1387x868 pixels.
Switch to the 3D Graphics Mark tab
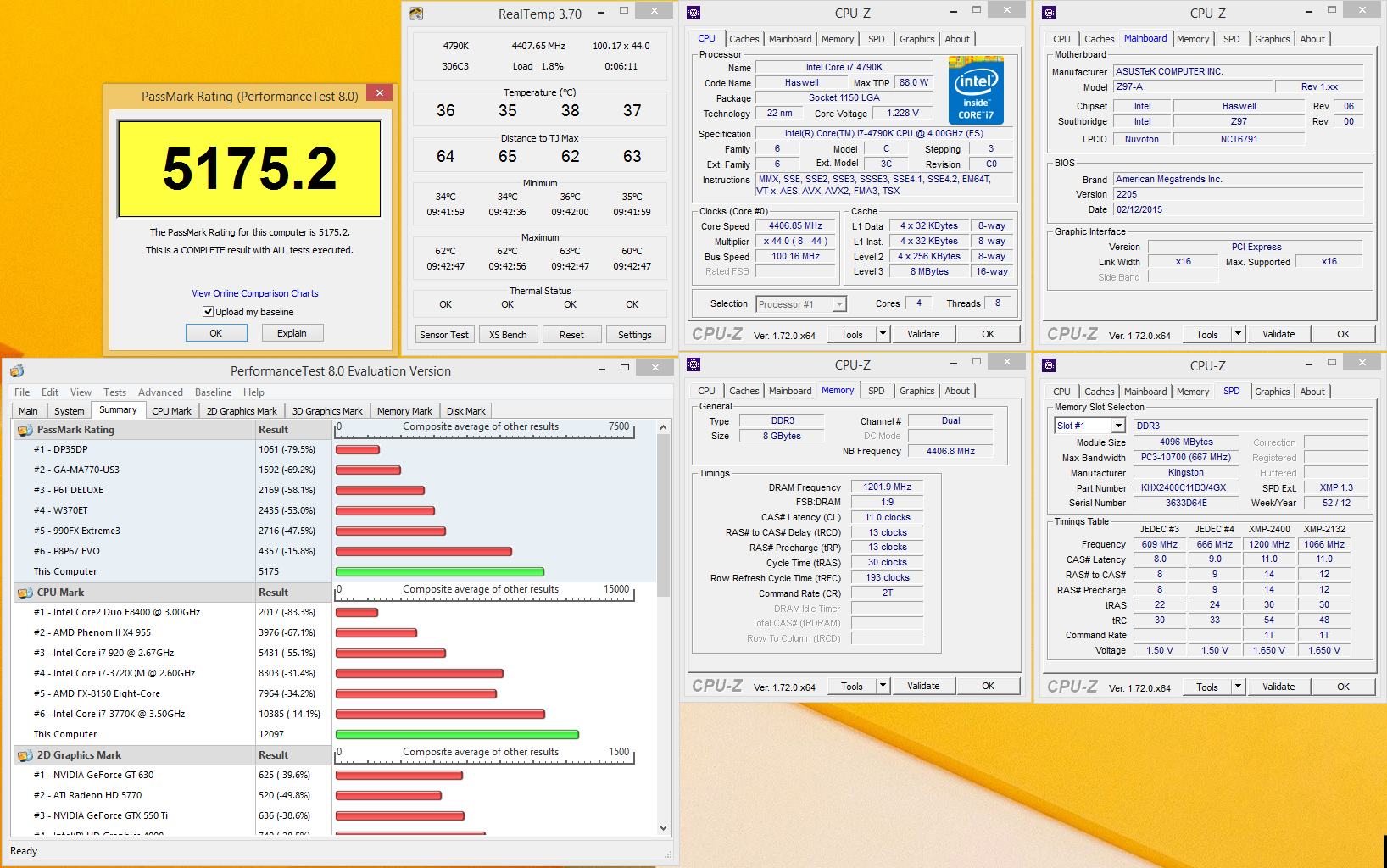click(x=327, y=411)
